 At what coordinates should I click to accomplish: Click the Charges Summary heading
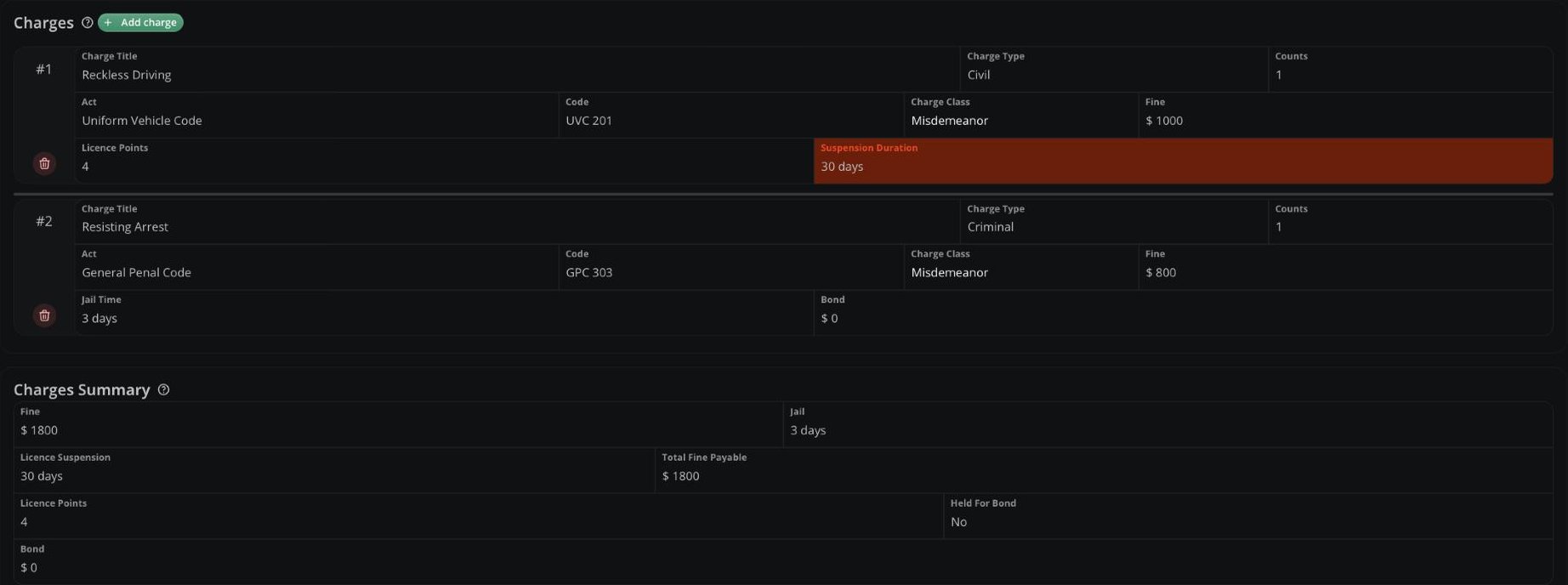(x=82, y=389)
